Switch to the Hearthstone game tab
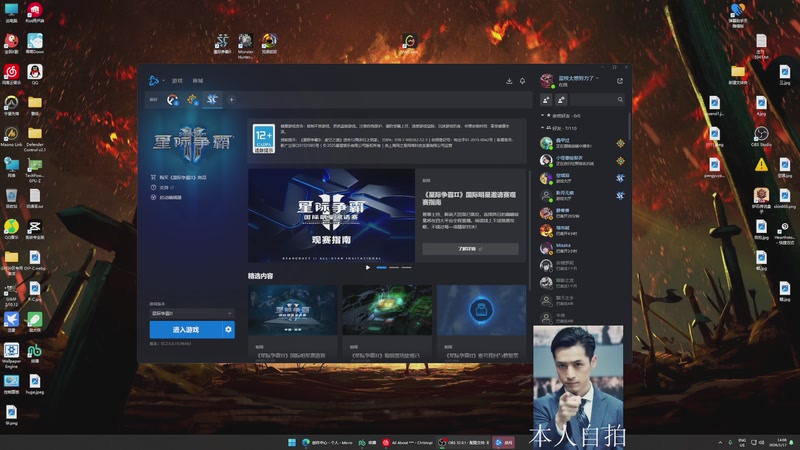 pyautogui.click(x=192, y=99)
